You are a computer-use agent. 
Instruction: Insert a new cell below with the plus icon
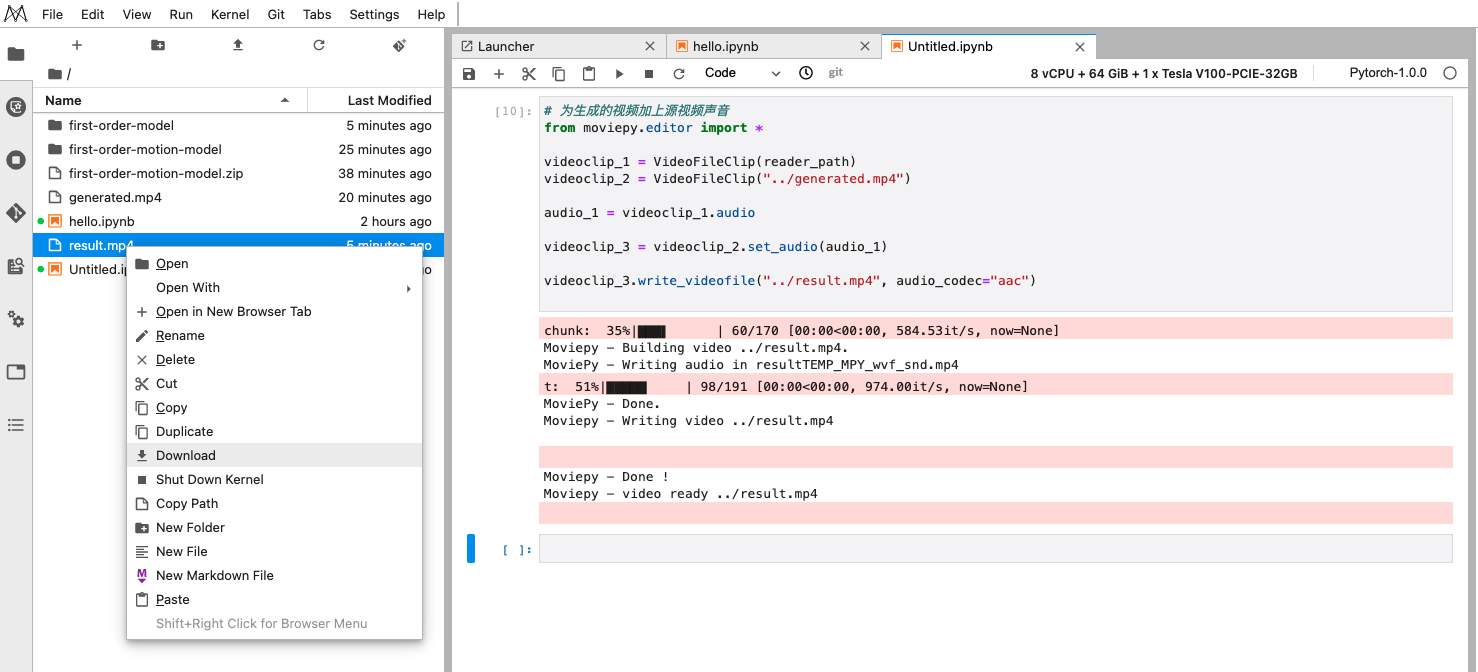coord(499,74)
